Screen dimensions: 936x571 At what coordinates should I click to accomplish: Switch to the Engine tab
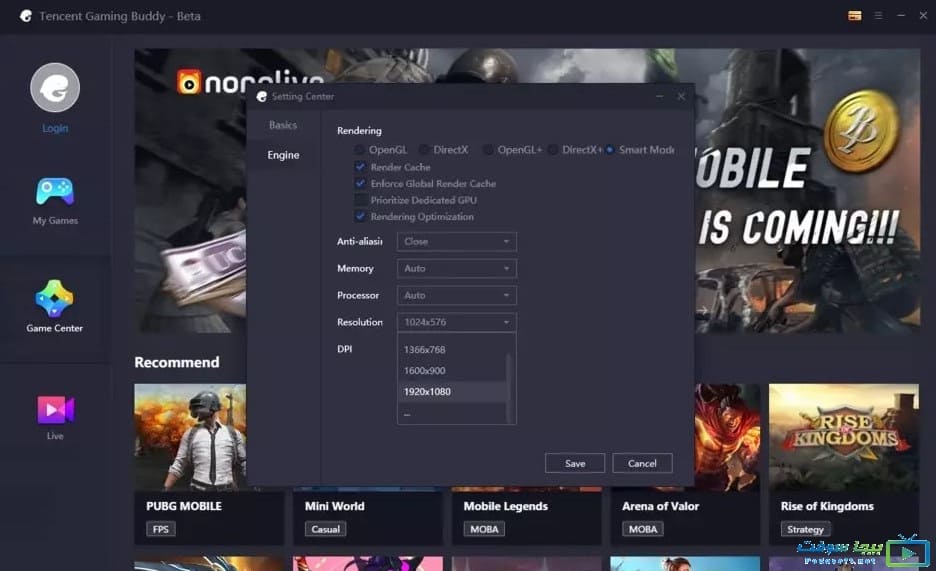(x=283, y=155)
